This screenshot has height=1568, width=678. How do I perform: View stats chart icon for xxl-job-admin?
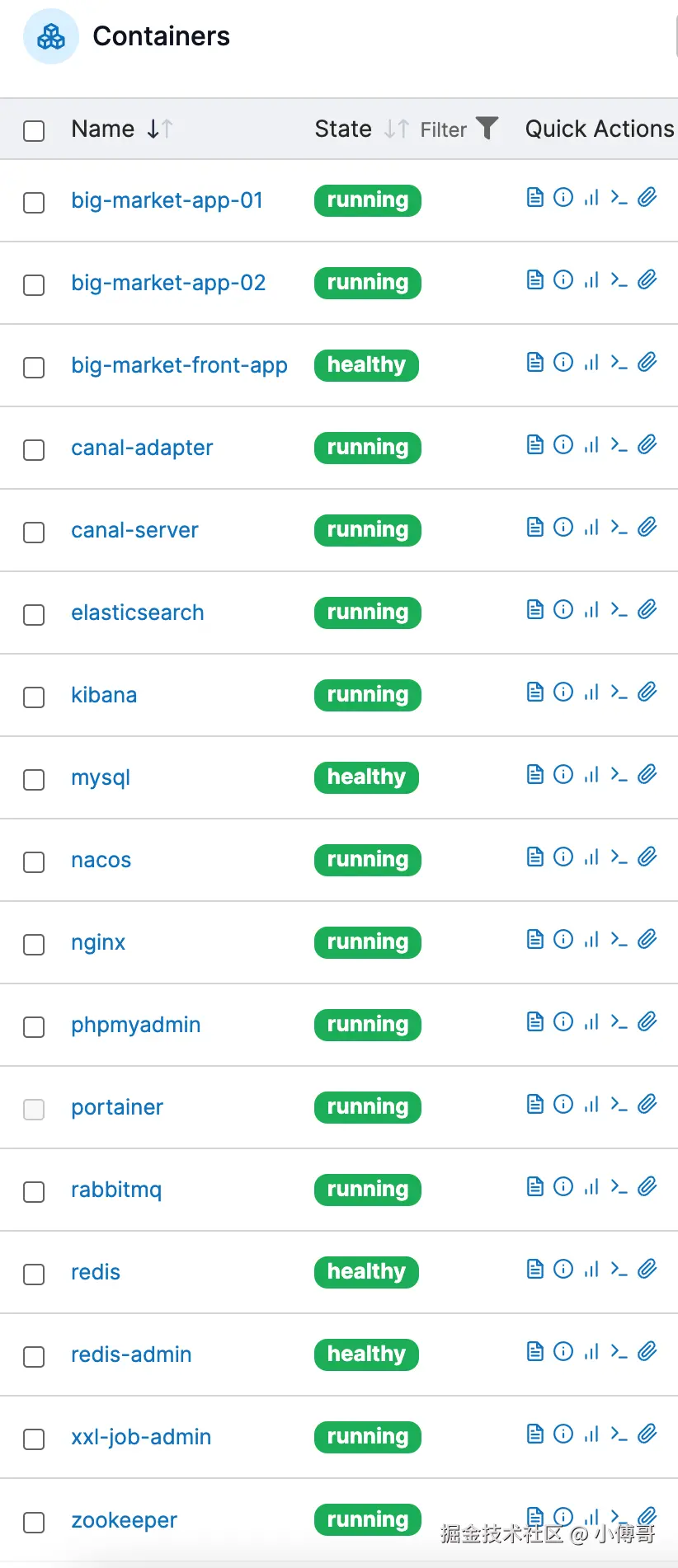(x=591, y=1434)
